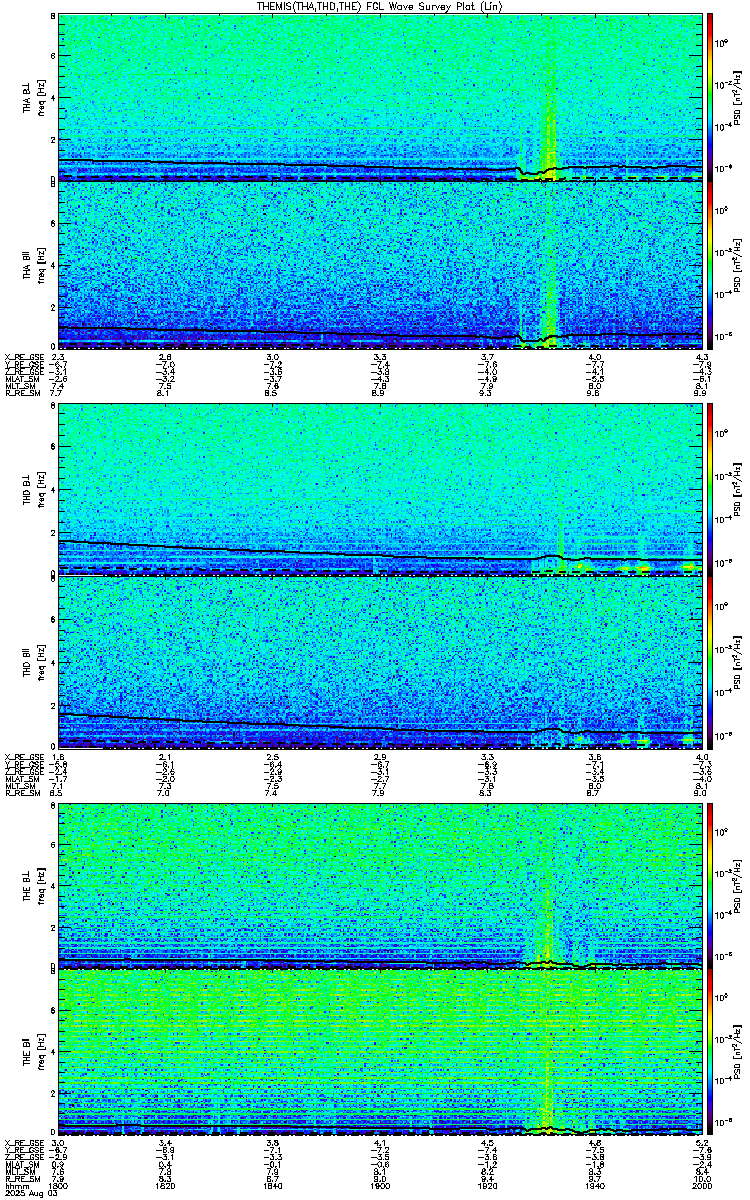Click the THE B-parallel panel color bar
750x1200 pixels.
coord(710,1051)
